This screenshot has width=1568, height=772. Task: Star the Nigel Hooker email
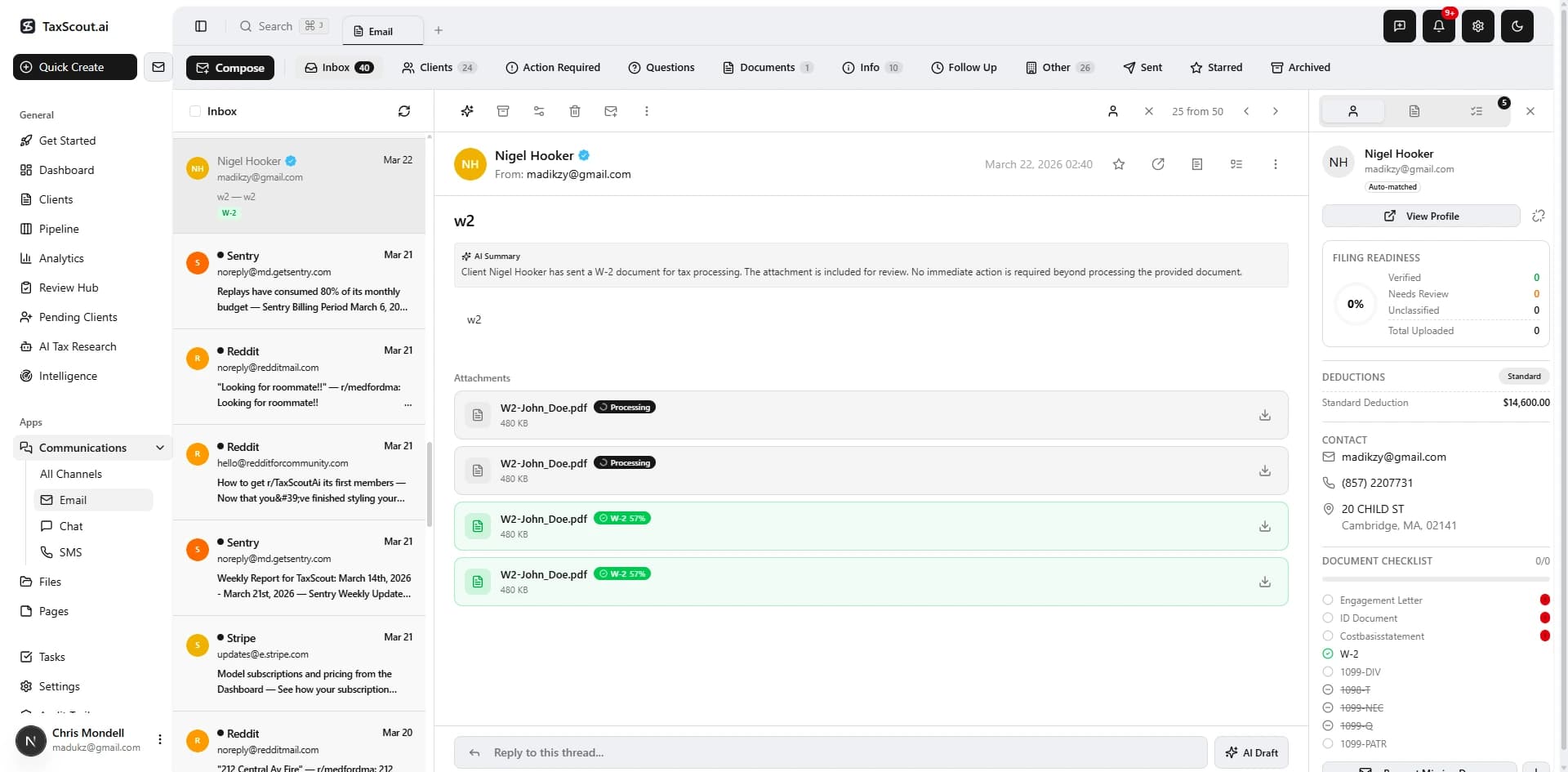[1119, 164]
